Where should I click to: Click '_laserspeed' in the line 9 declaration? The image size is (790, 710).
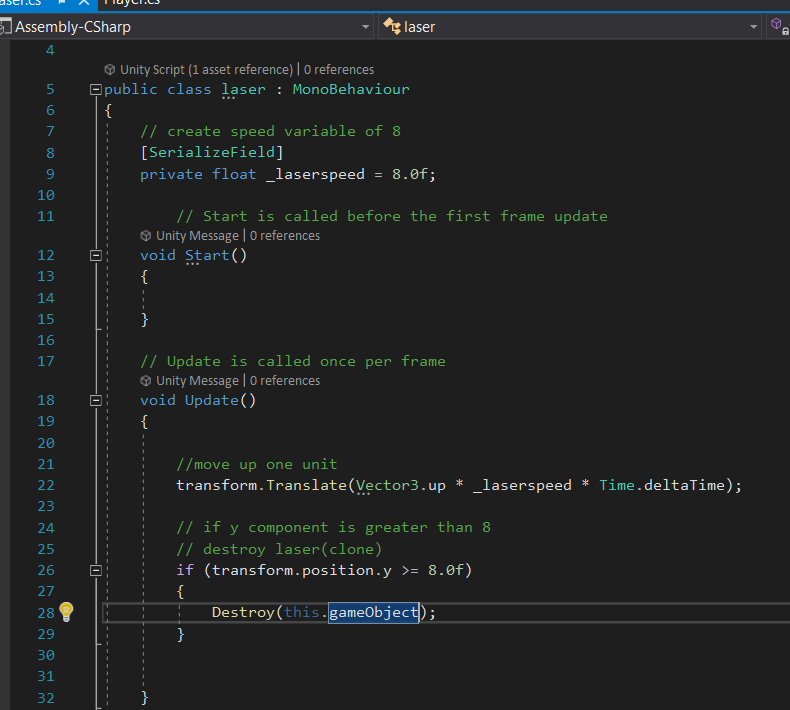click(315, 174)
